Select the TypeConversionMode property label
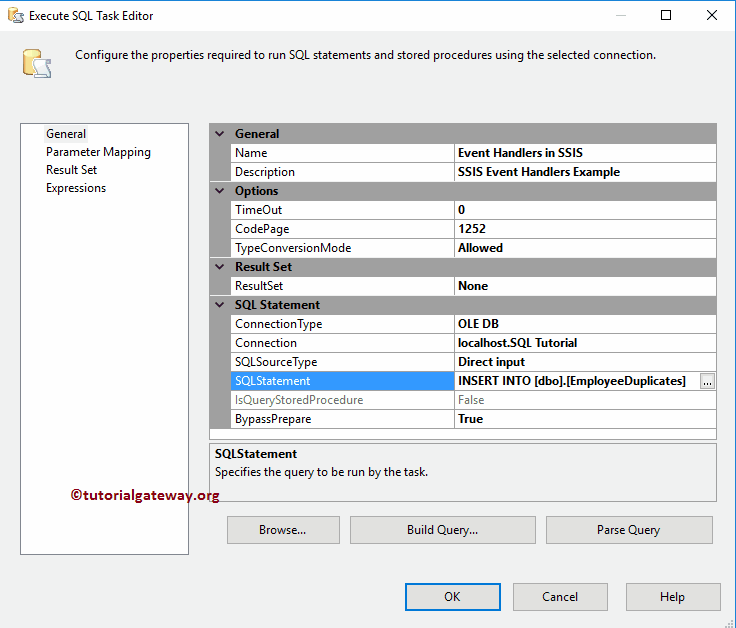Image resolution: width=736 pixels, height=628 pixels. (x=342, y=248)
